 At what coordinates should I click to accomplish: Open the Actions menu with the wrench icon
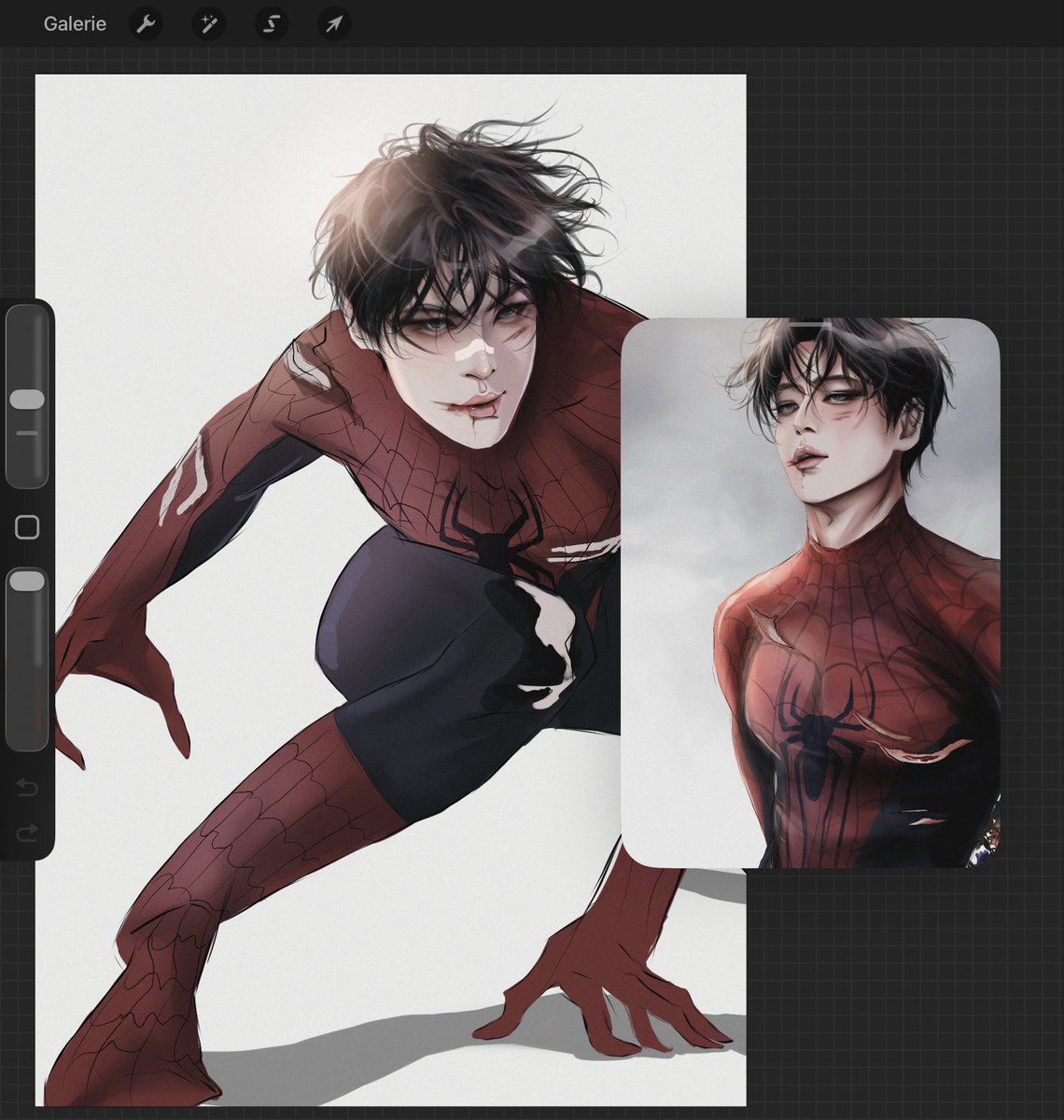(145, 23)
